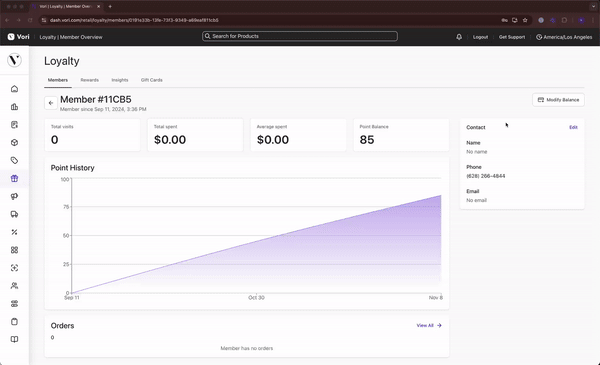
Task: Switch to the Rewards tab
Action: point(90,80)
